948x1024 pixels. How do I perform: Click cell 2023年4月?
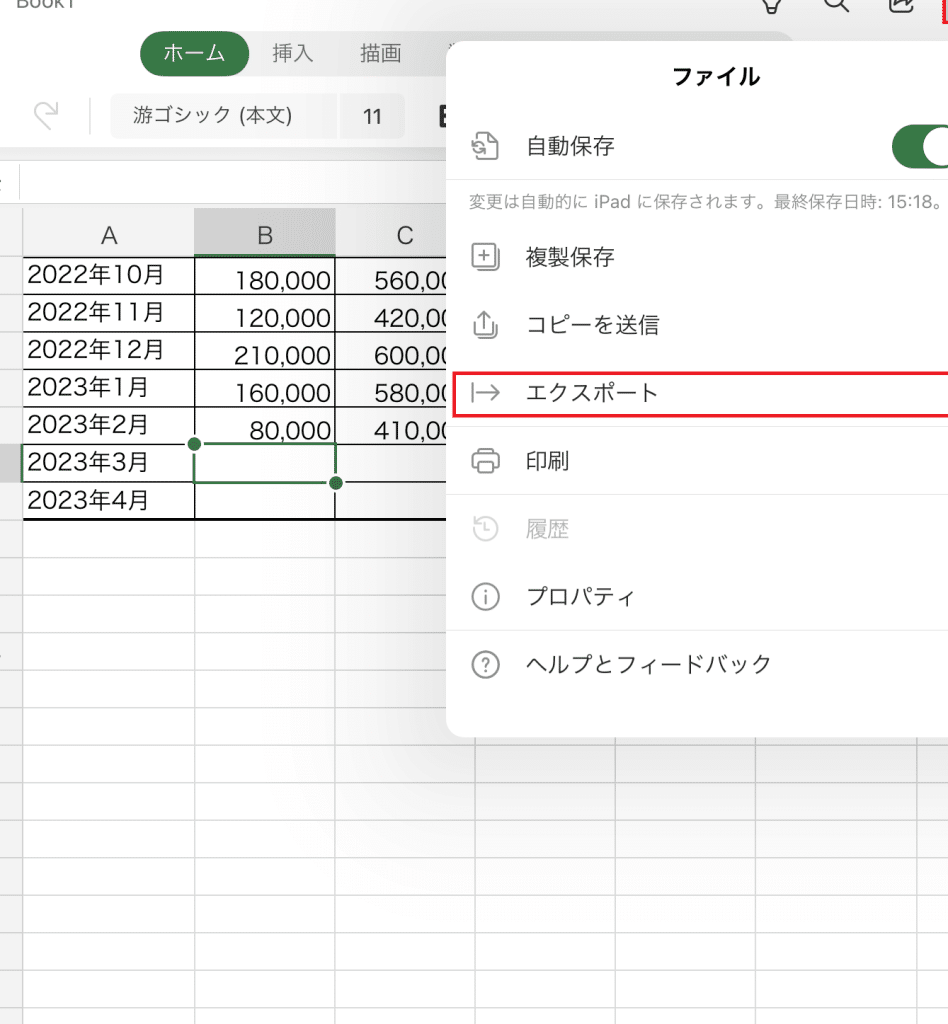[108, 501]
